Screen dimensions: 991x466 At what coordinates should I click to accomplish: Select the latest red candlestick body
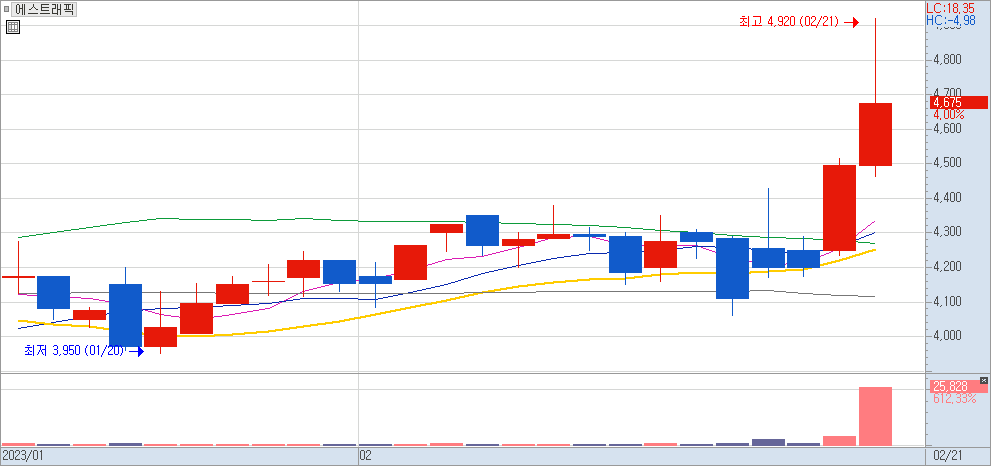(x=875, y=134)
